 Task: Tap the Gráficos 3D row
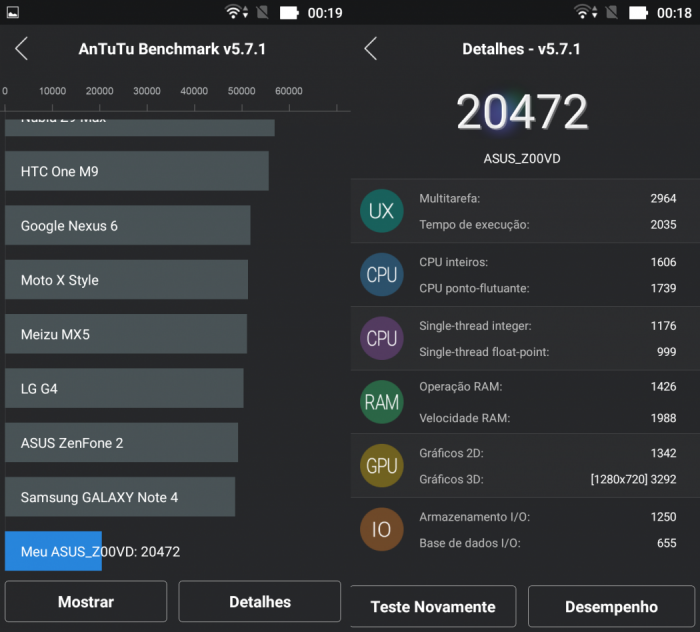pos(547,479)
